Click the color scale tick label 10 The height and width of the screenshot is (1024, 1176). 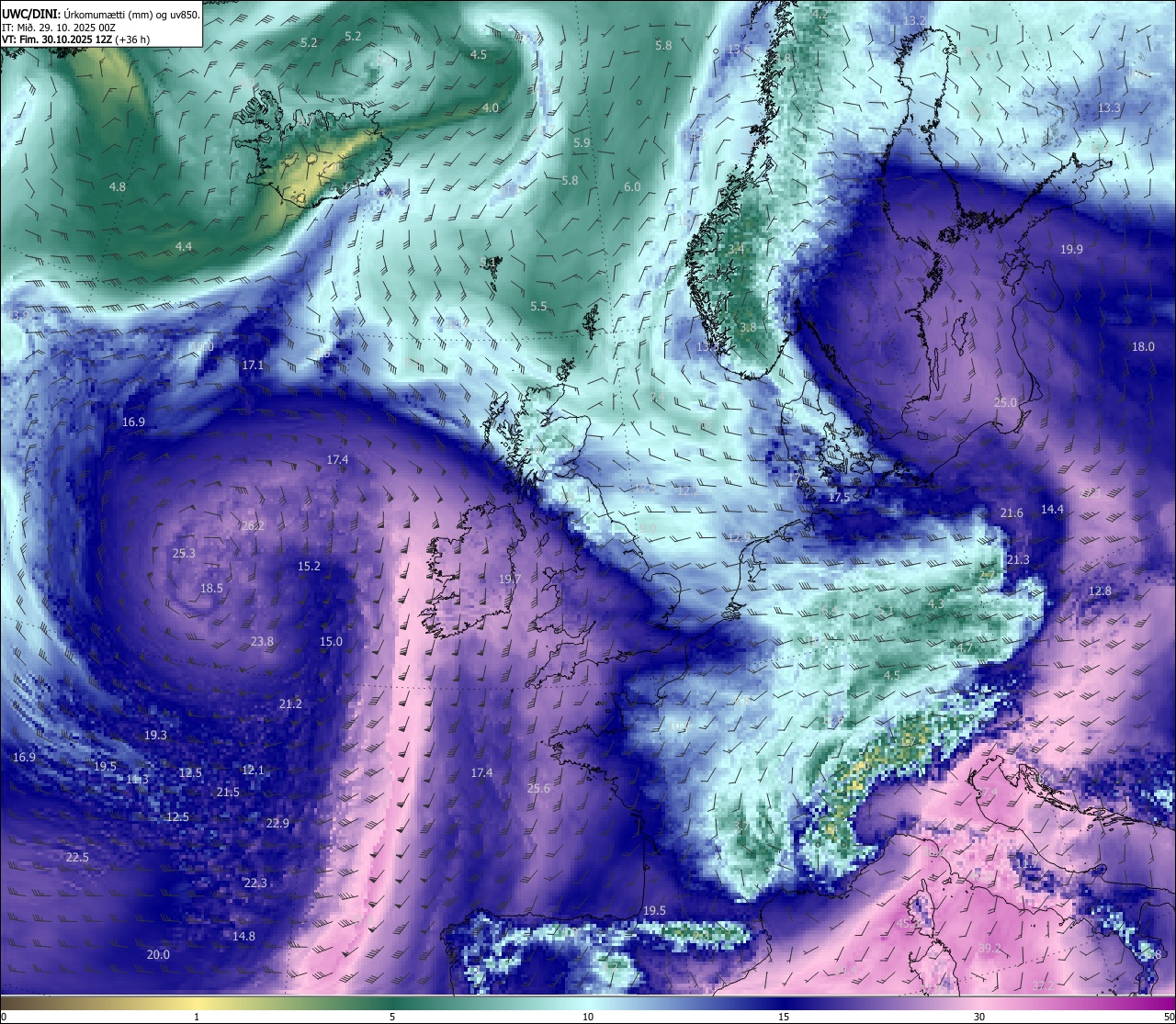click(588, 1017)
